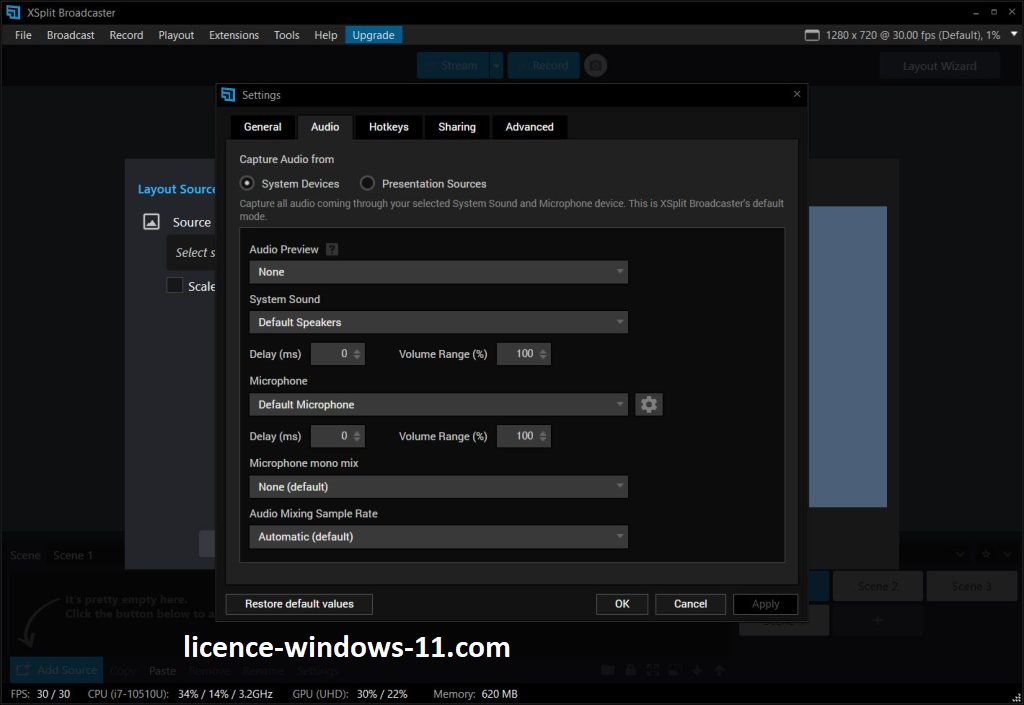This screenshot has height=705, width=1024.
Task: Expand the System Sound dropdown
Action: pyautogui.click(x=438, y=322)
